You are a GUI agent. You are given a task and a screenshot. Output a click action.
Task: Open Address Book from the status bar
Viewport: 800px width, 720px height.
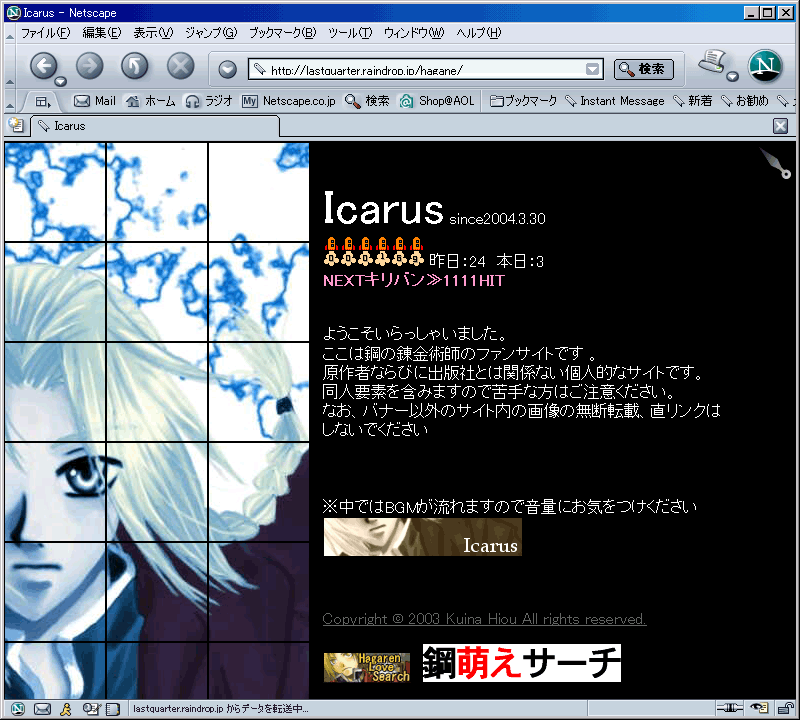click(113, 709)
